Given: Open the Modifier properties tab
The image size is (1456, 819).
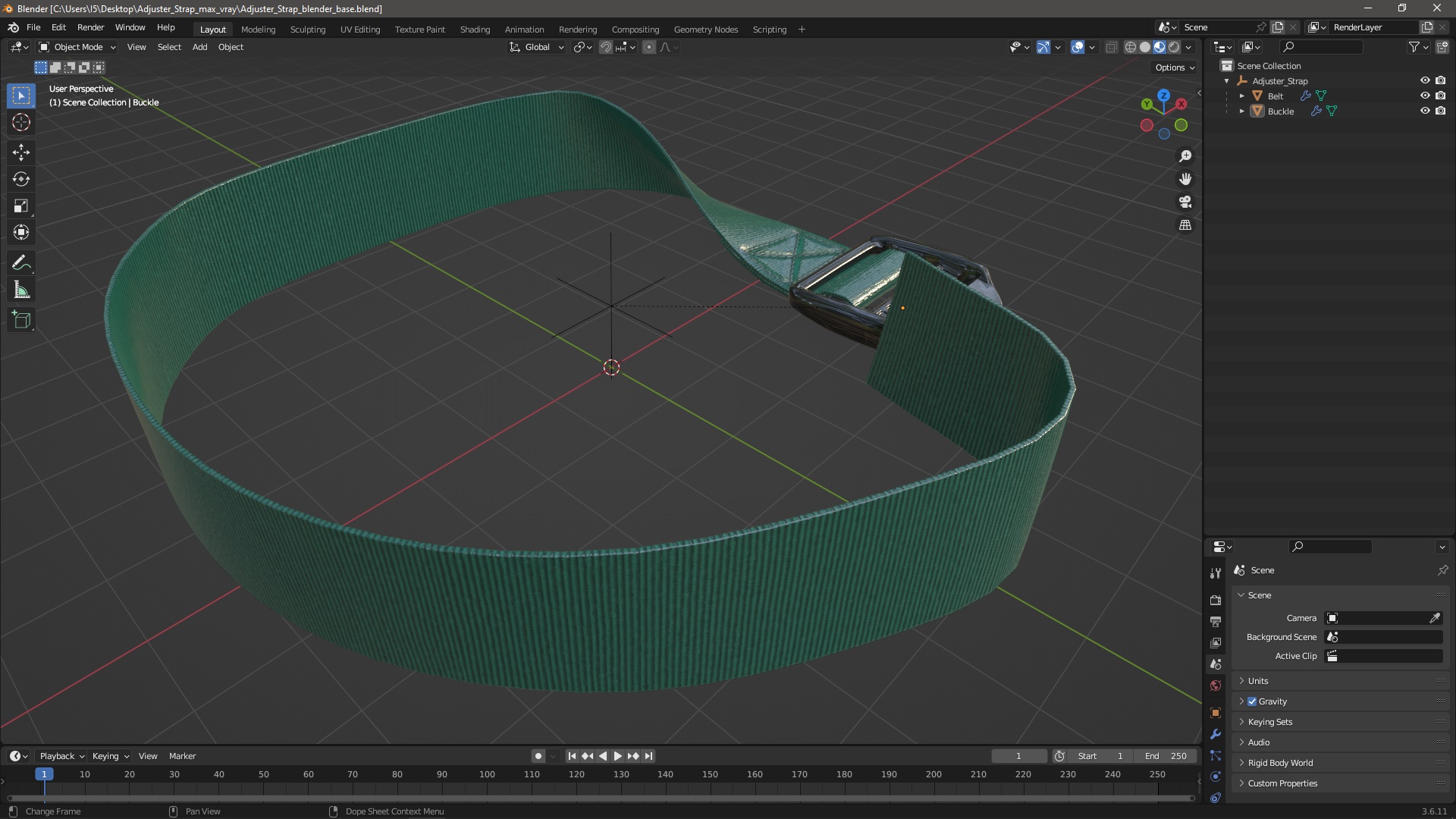Looking at the screenshot, I should click(1216, 734).
